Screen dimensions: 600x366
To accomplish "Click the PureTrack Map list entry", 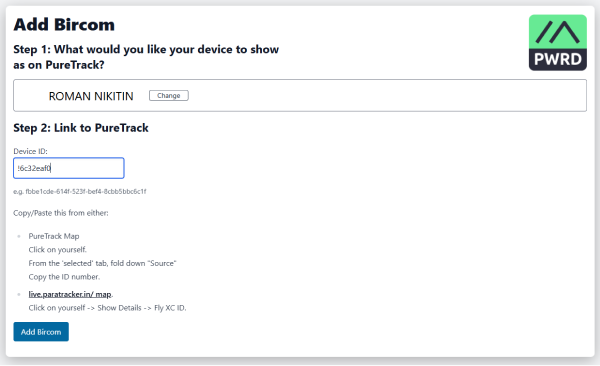I will (54, 236).
